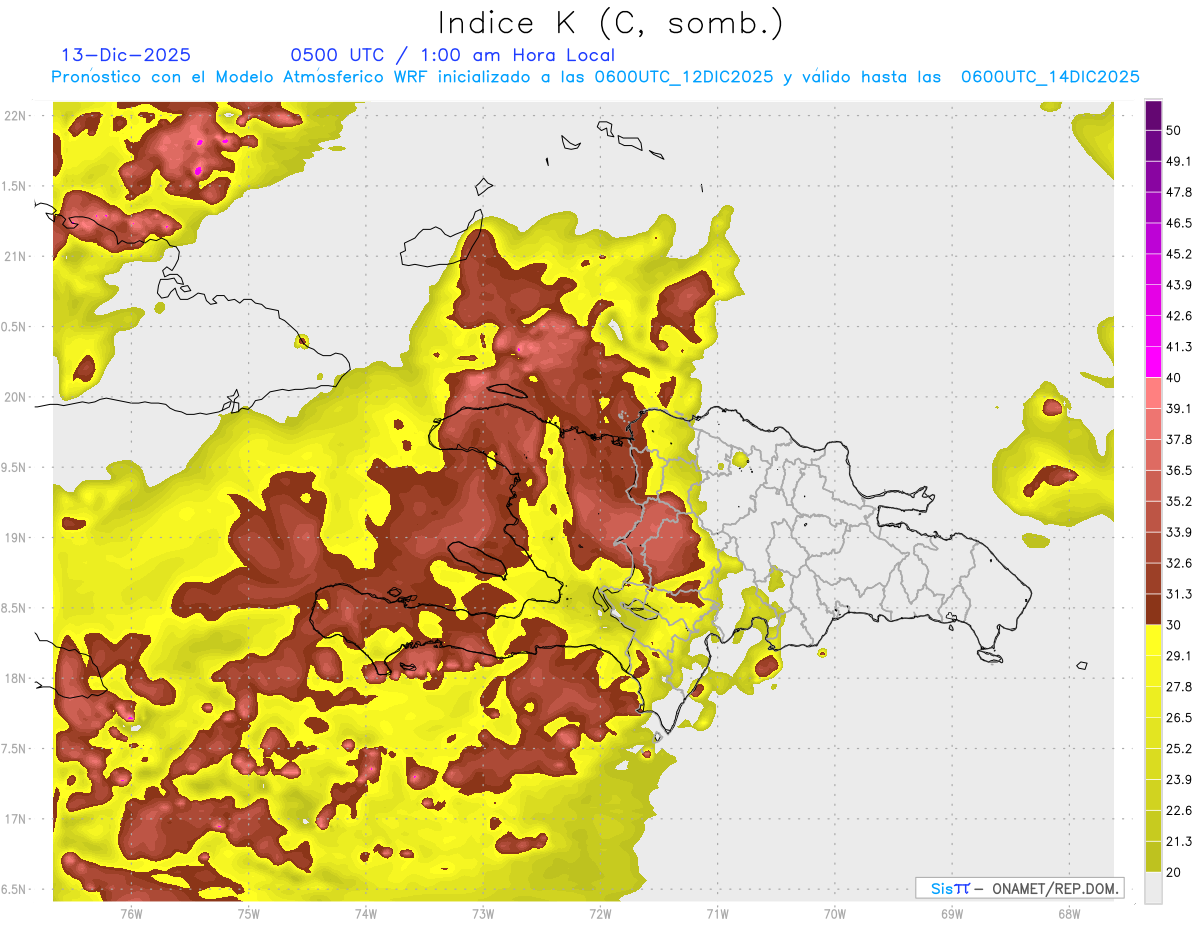1200x927 pixels.
Task: Click the "30" colorbar value
Action: [x=1175, y=625]
